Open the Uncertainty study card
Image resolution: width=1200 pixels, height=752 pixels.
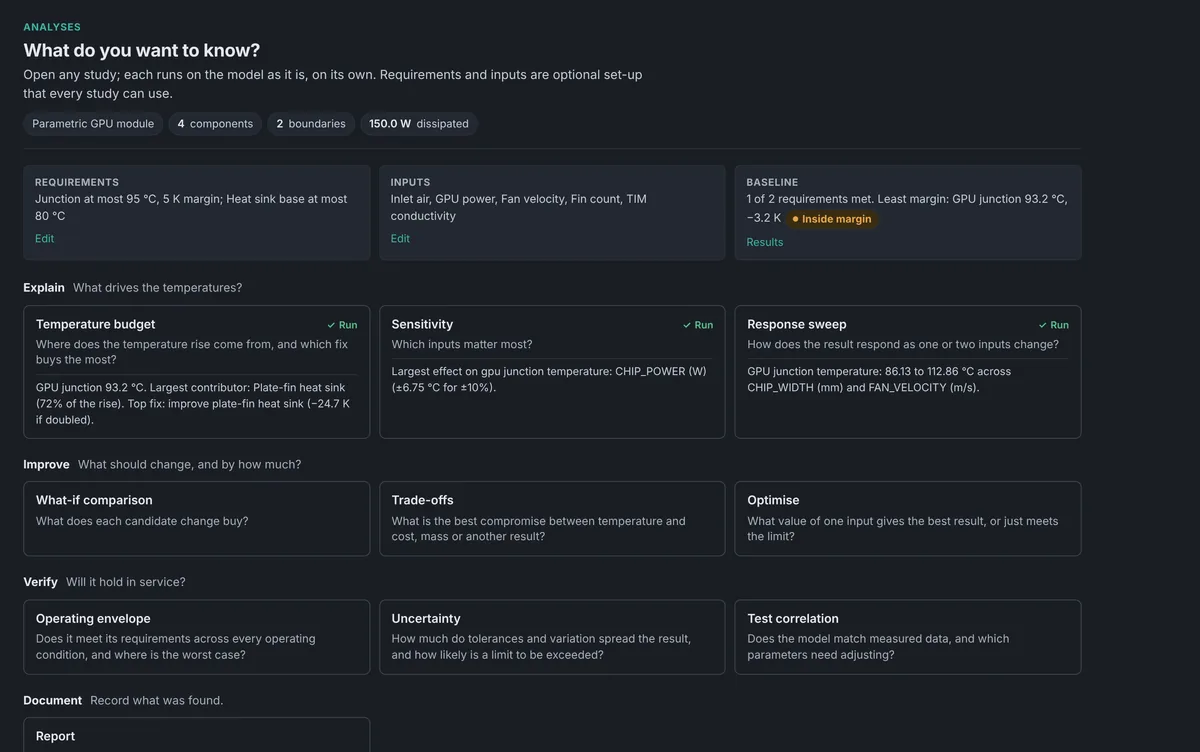click(x=552, y=637)
